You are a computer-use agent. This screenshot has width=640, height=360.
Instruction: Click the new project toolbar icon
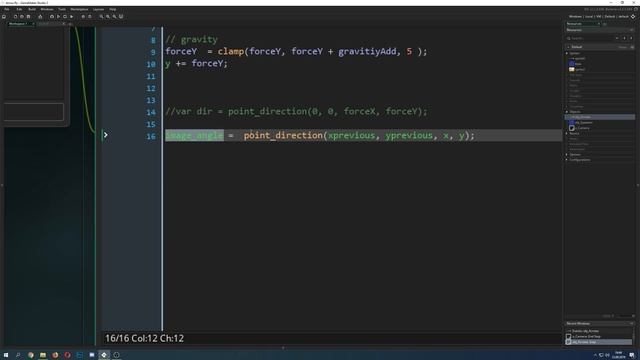pos(16,17)
